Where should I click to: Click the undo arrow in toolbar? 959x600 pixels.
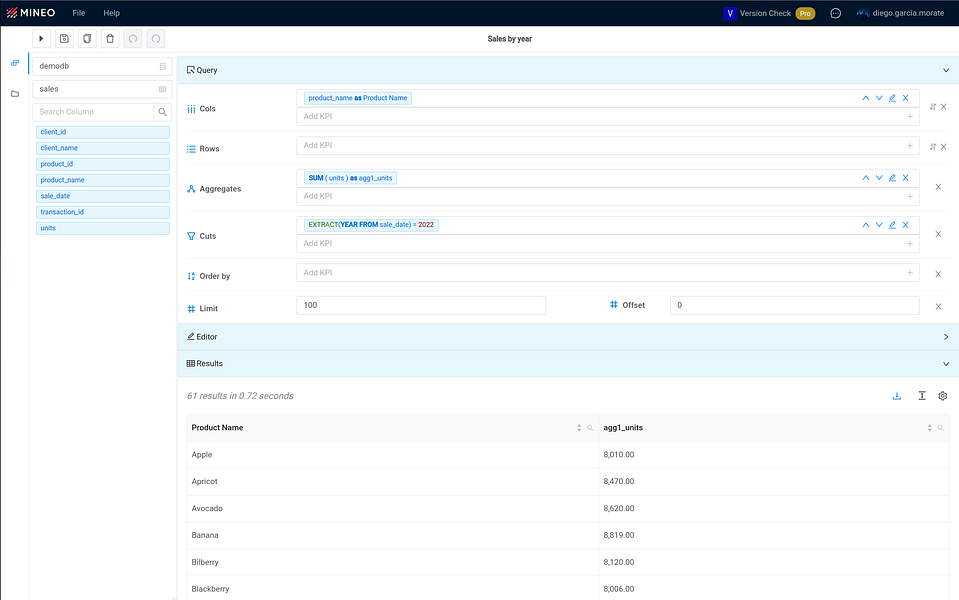pos(133,39)
